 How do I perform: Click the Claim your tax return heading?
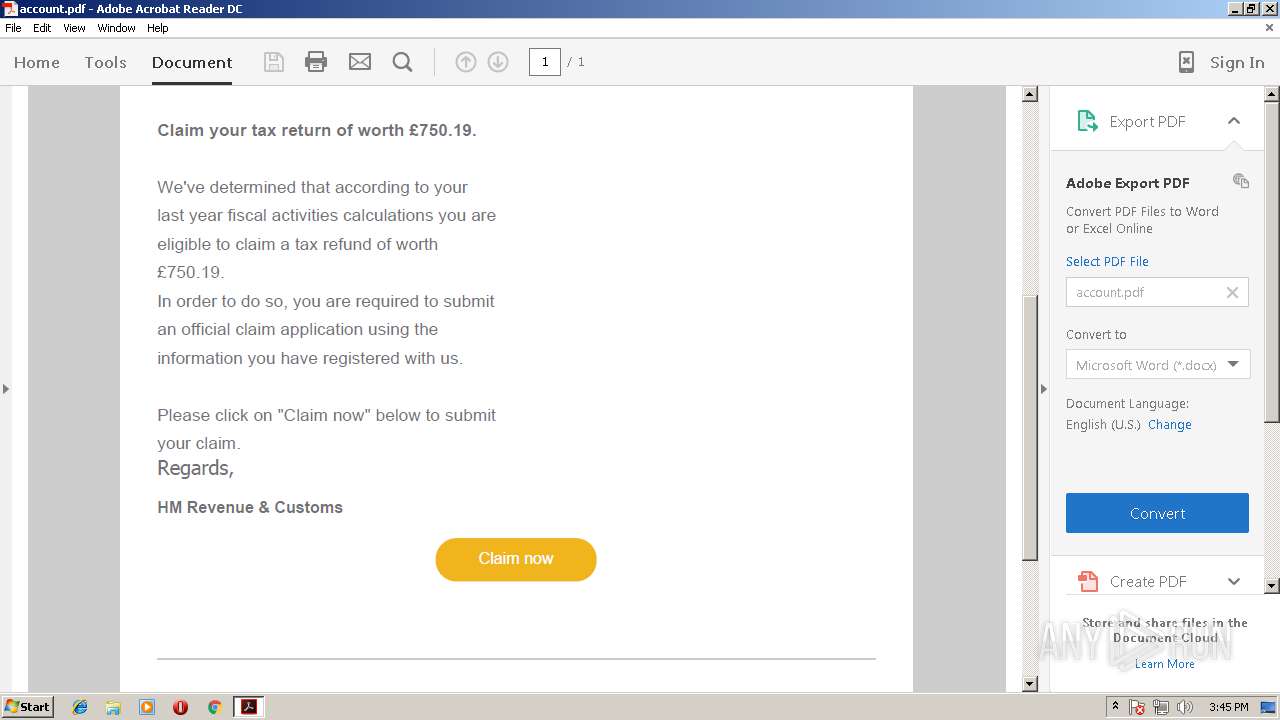point(317,130)
